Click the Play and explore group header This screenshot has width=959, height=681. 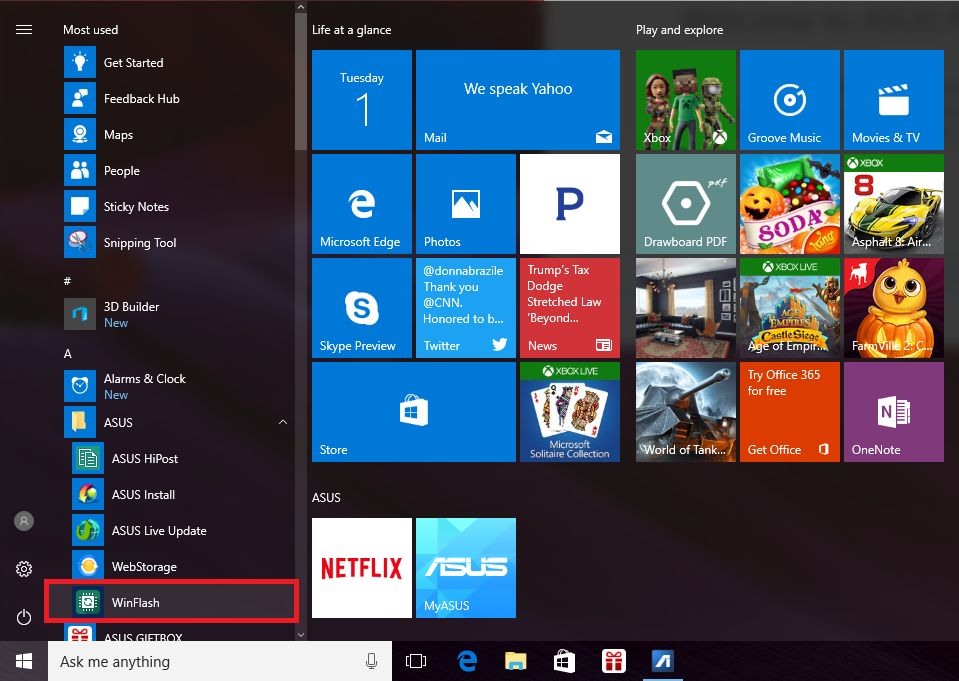coord(679,29)
